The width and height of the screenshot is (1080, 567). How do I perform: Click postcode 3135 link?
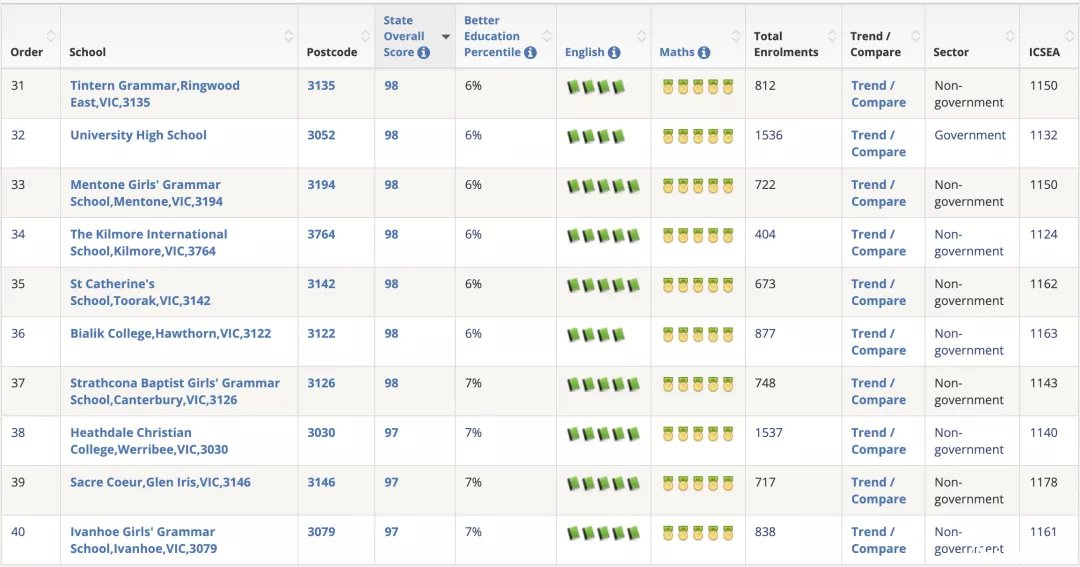pyautogui.click(x=321, y=85)
